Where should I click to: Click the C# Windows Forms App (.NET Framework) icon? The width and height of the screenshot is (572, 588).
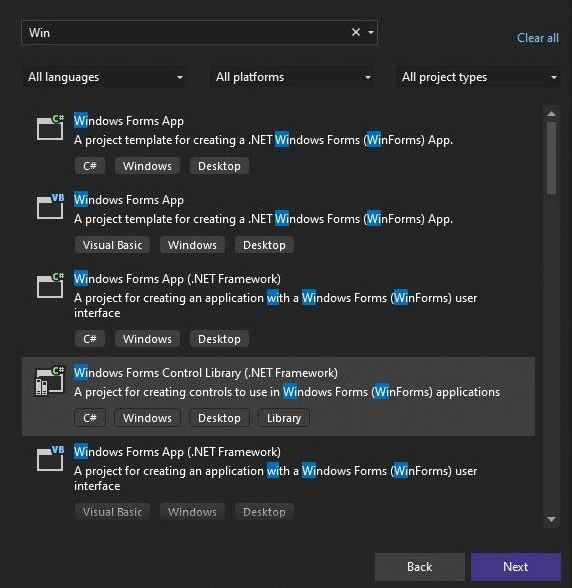pos(50,285)
